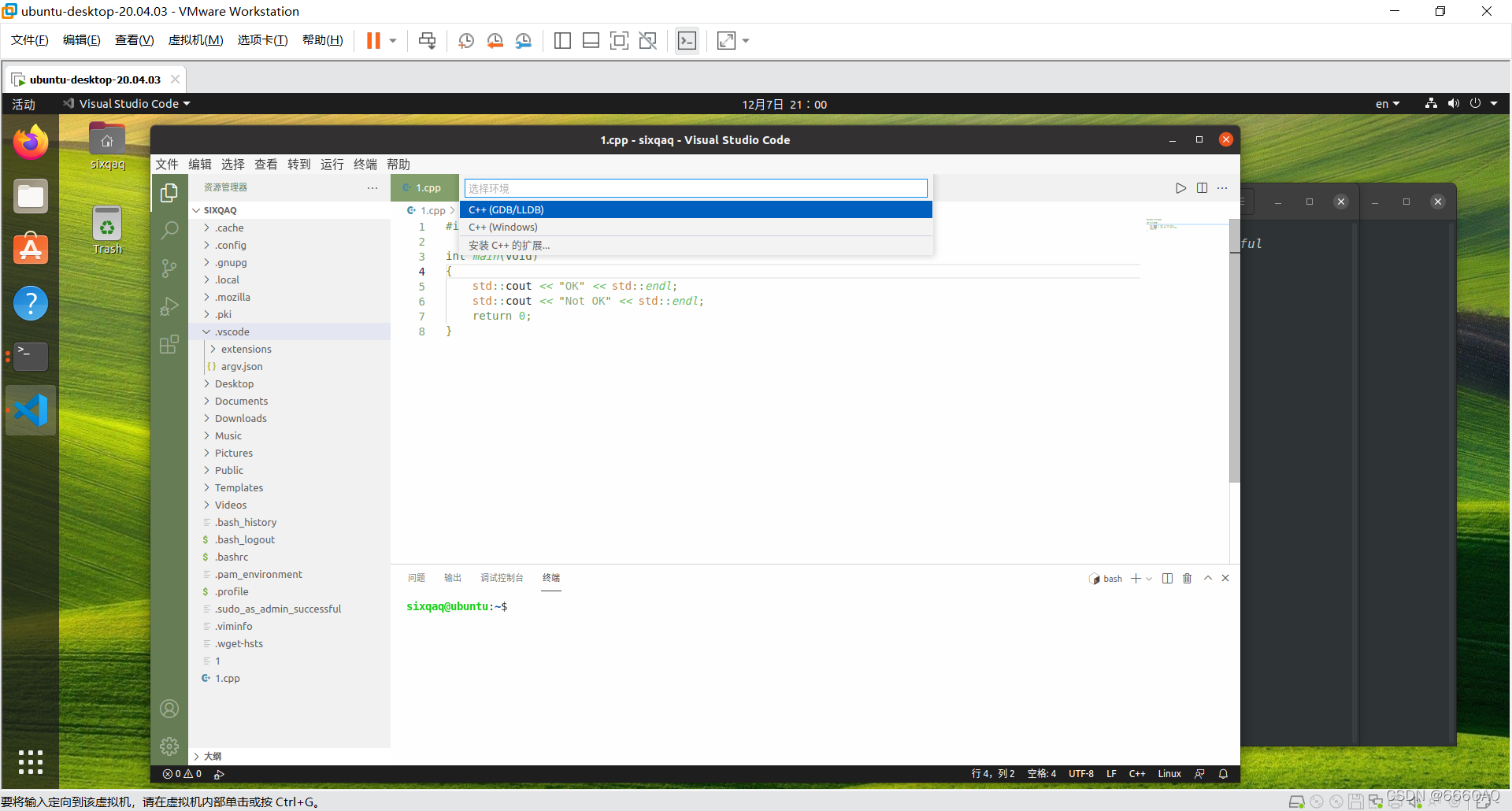Split the editor to the right

(x=1202, y=188)
